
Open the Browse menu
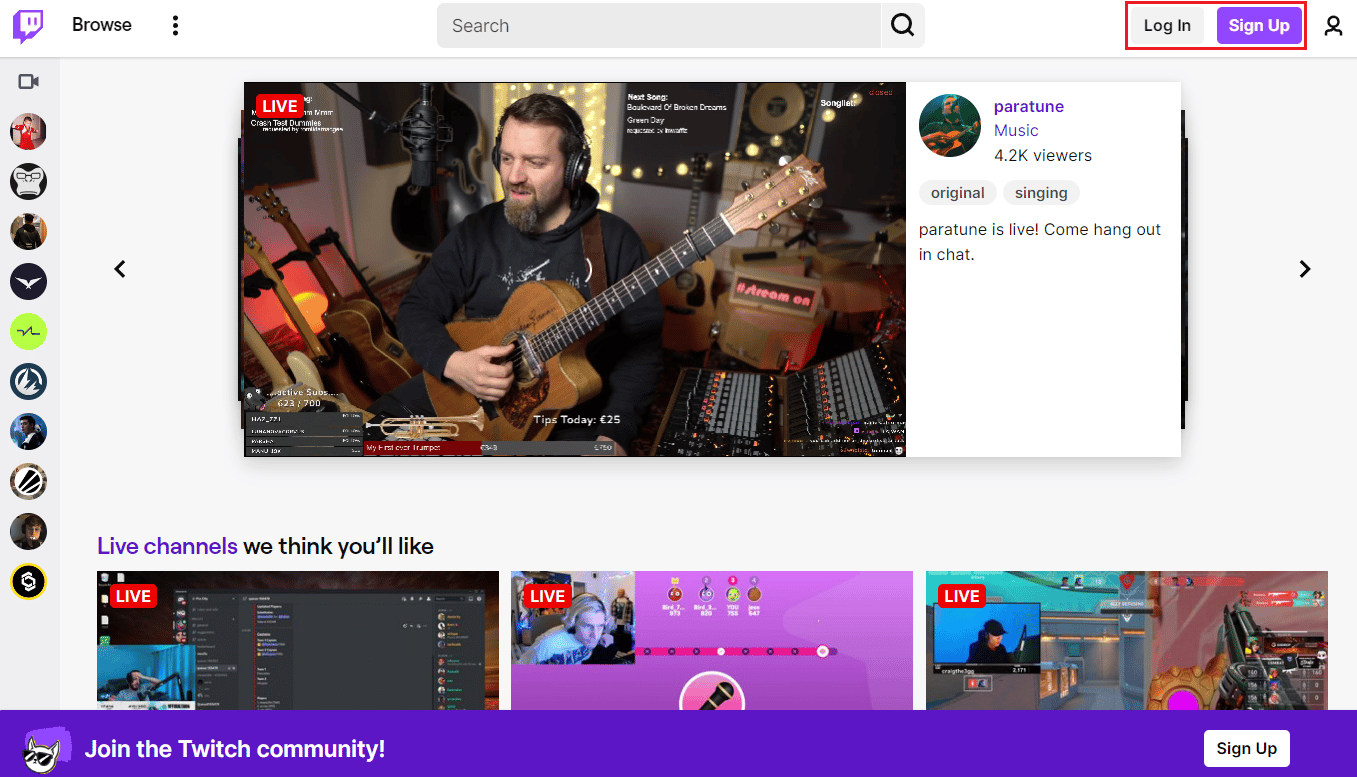pyautogui.click(x=101, y=25)
